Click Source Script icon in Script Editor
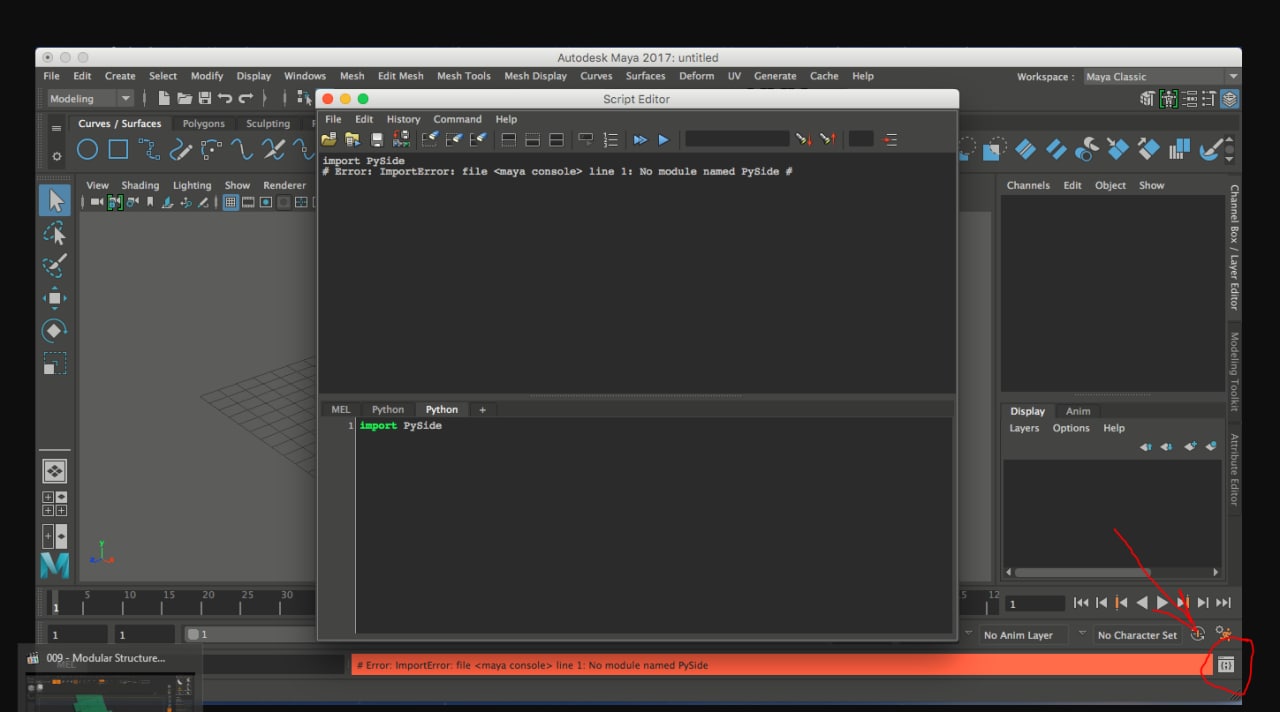Viewport: 1280px width, 712px height. tap(352, 139)
